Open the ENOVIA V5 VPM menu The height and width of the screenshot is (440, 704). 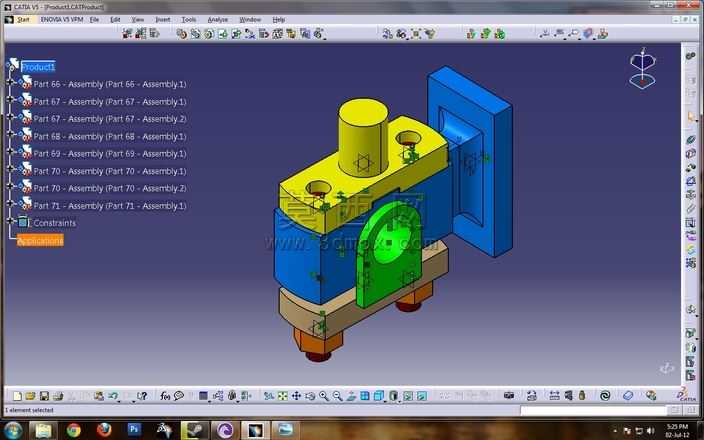[x=62, y=20]
